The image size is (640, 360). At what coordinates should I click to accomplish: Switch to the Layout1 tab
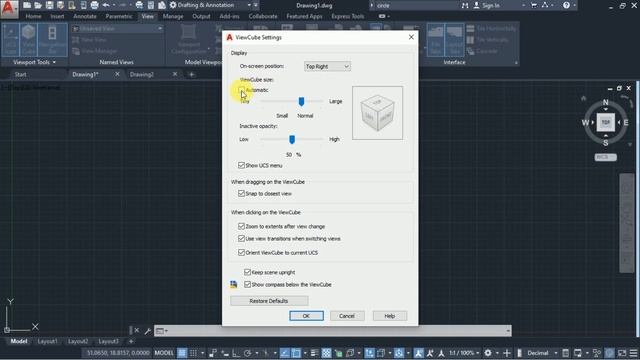(47, 341)
